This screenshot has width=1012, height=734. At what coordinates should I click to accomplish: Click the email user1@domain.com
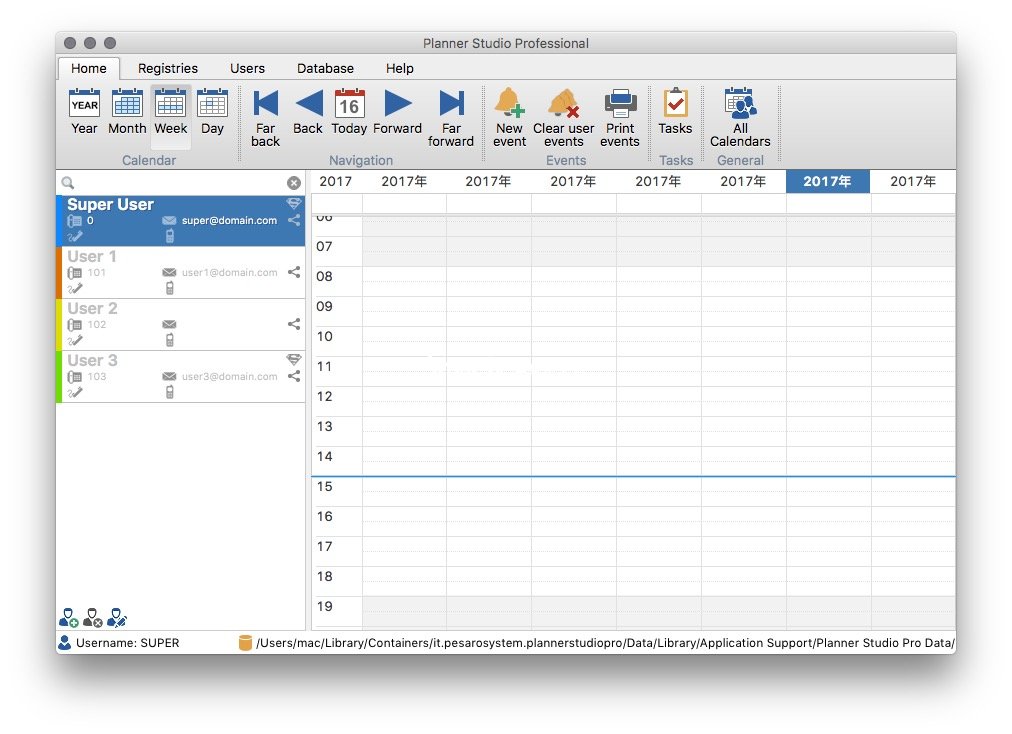click(x=229, y=272)
